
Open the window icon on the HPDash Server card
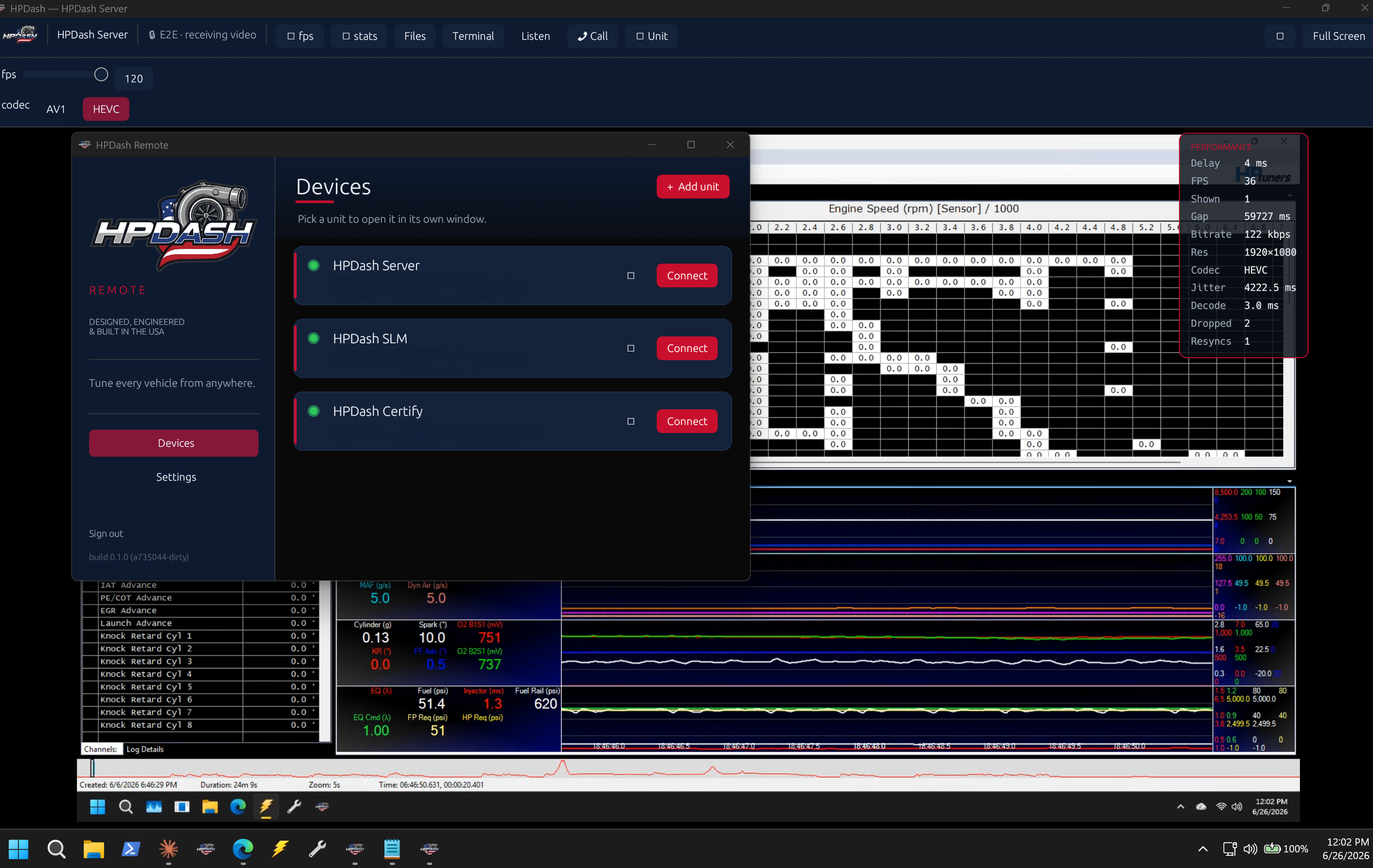coord(630,276)
